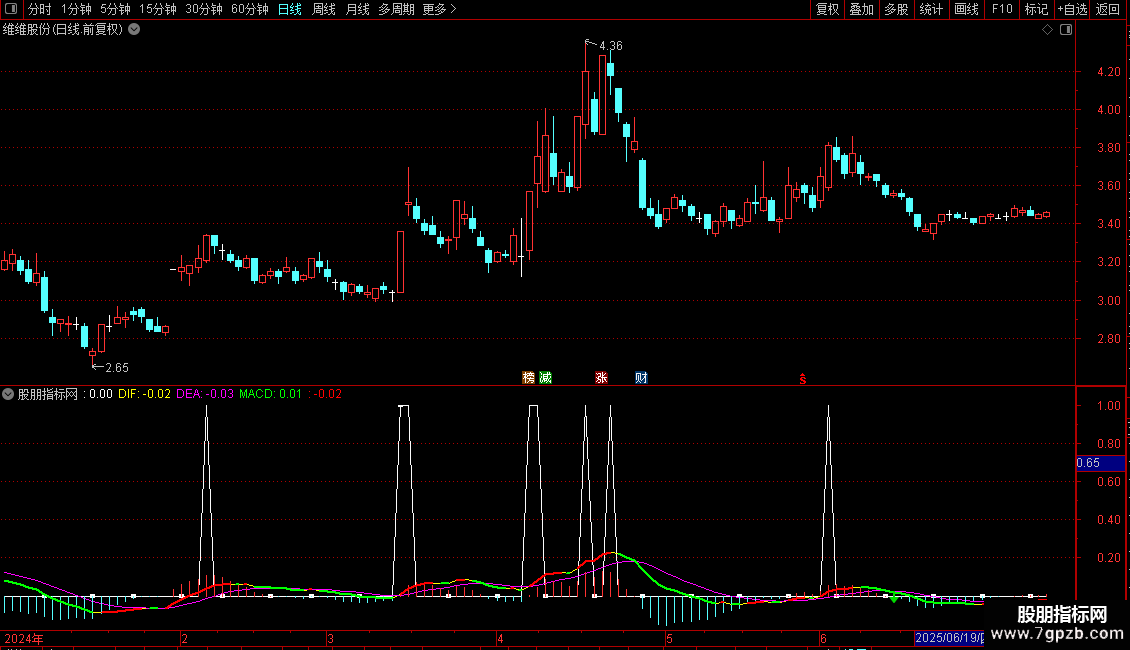The image size is (1130, 650).
Task: Open the 股朋指标网 indicator dropdown arrow
Action: tap(8, 394)
